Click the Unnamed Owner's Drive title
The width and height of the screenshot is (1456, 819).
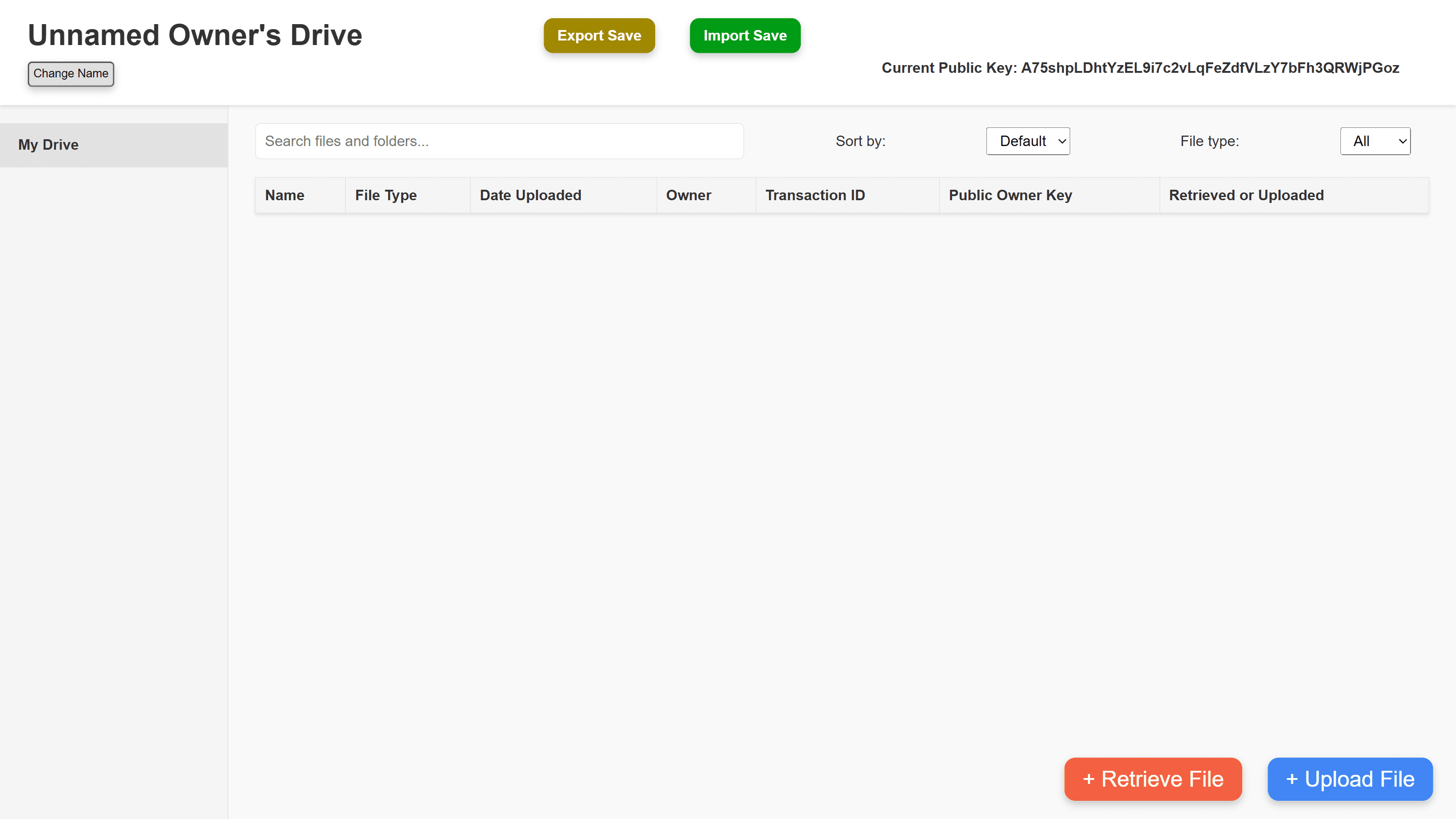(x=194, y=35)
